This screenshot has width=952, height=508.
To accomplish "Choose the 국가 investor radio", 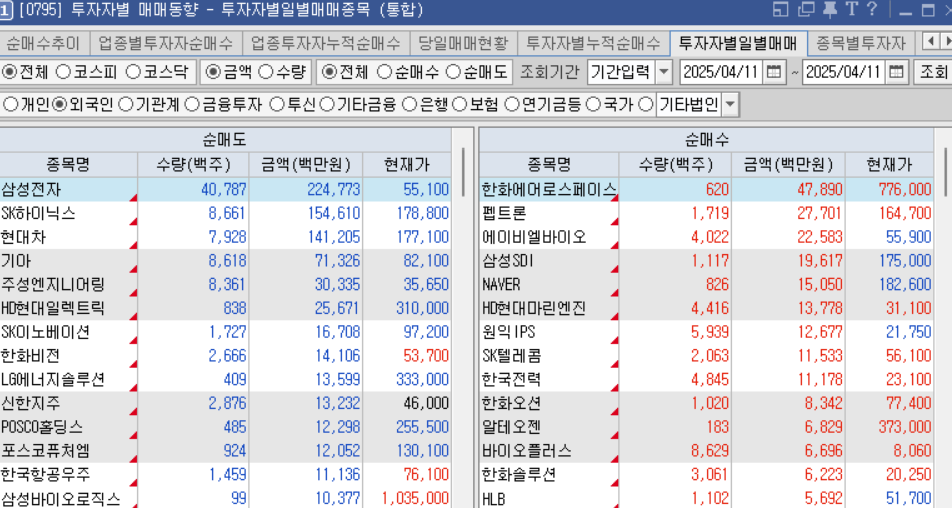I will (594, 104).
